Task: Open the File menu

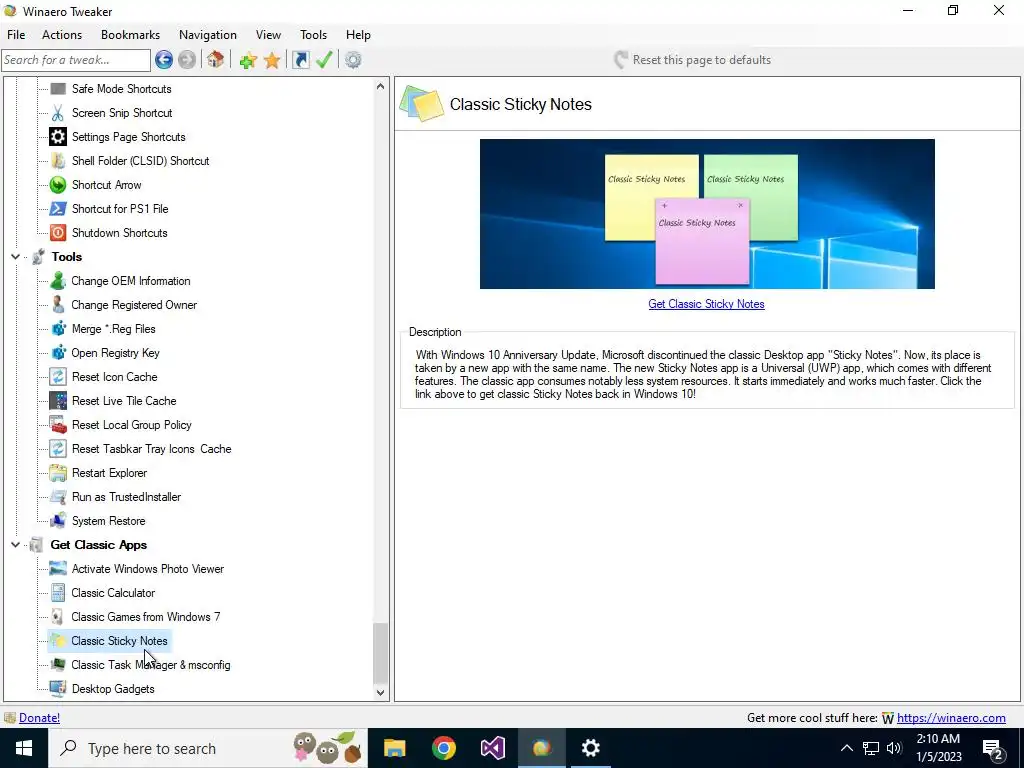Action: [x=16, y=35]
